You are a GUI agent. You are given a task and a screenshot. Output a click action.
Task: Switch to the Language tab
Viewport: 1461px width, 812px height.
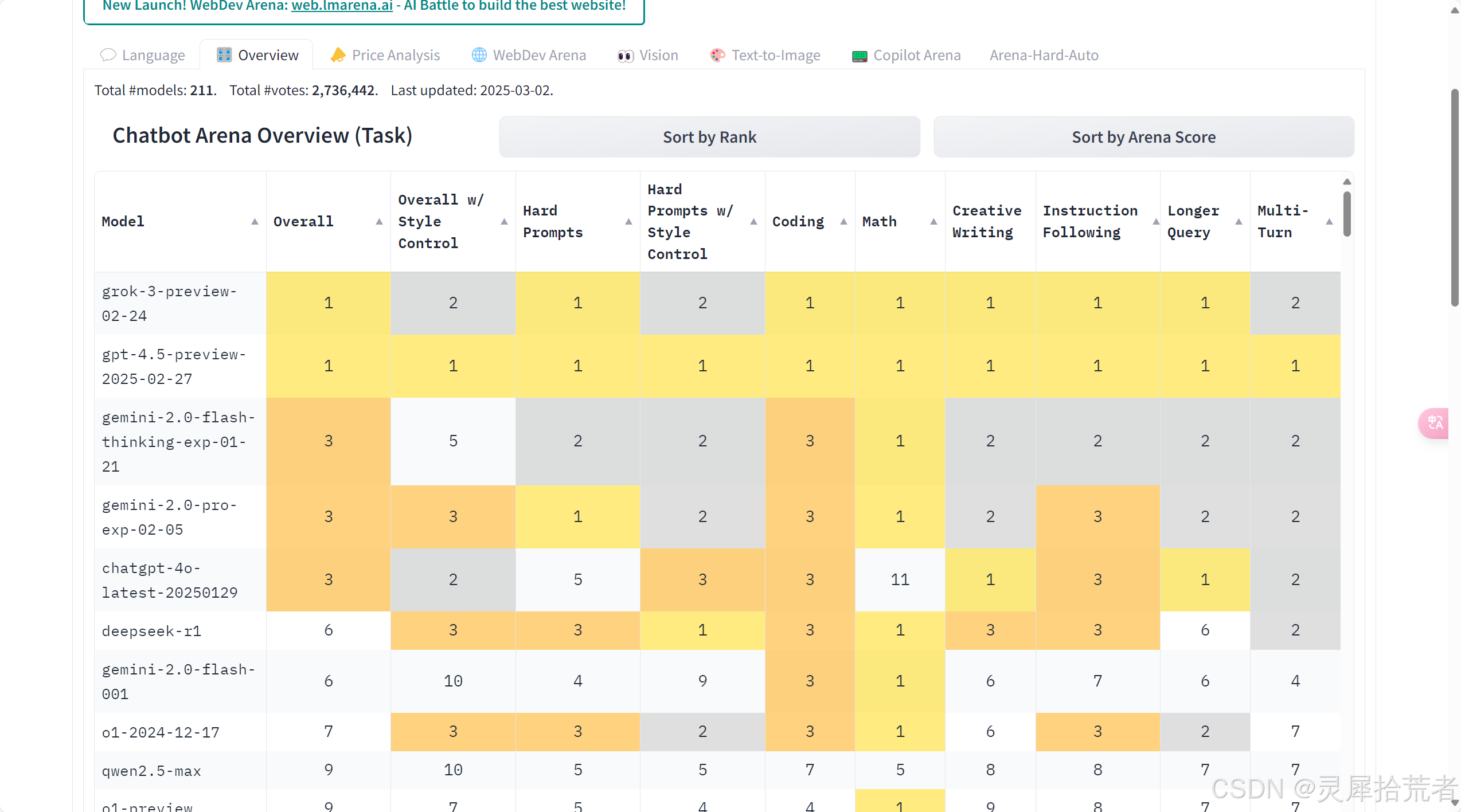pyautogui.click(x=142, y=55)
